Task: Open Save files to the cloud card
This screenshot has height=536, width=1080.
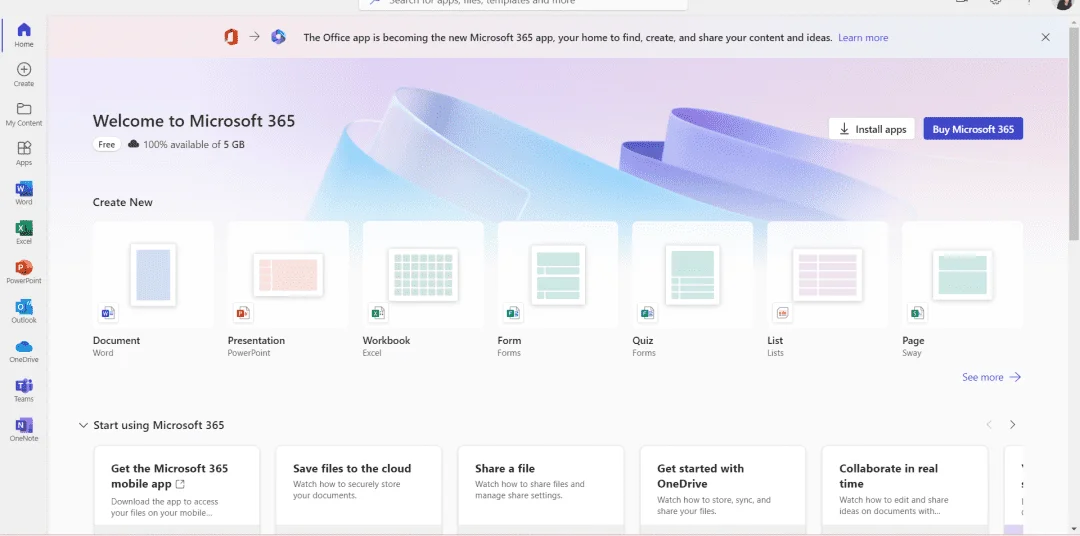Action: pos(358,490)
